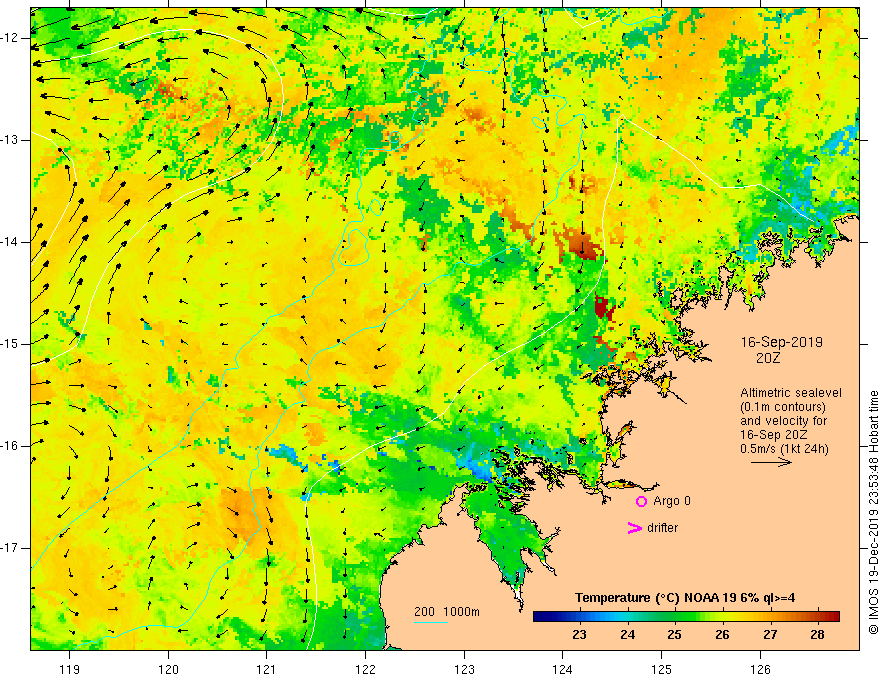Click the latitude label -12

tap(11, 38)
